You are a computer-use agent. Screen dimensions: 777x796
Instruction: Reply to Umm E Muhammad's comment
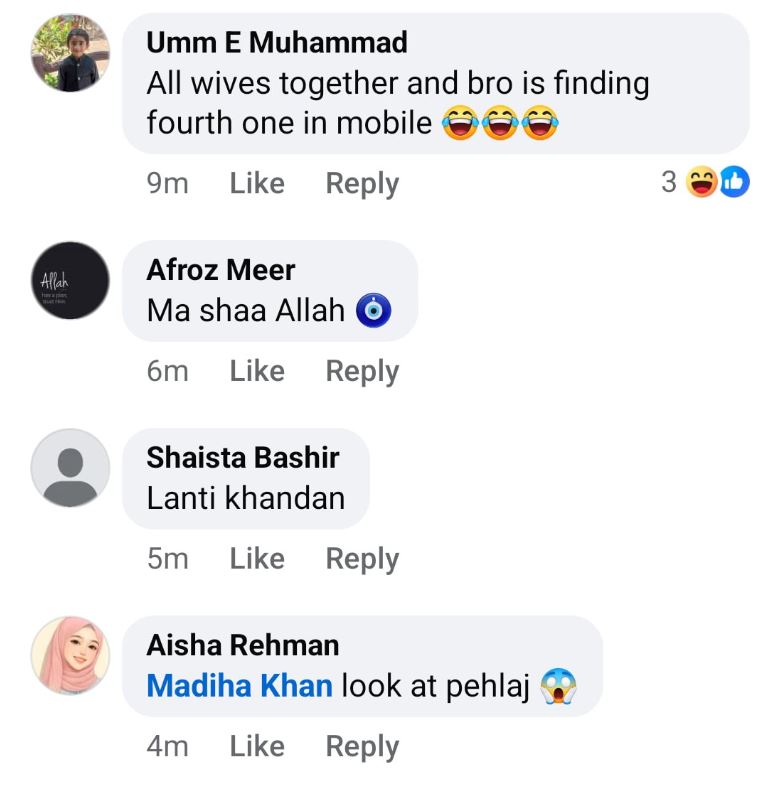[x=362, y=183]
